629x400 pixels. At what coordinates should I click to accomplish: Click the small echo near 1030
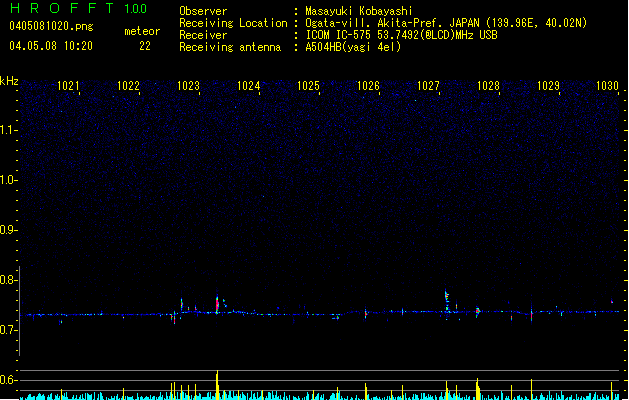coord(612,301)
